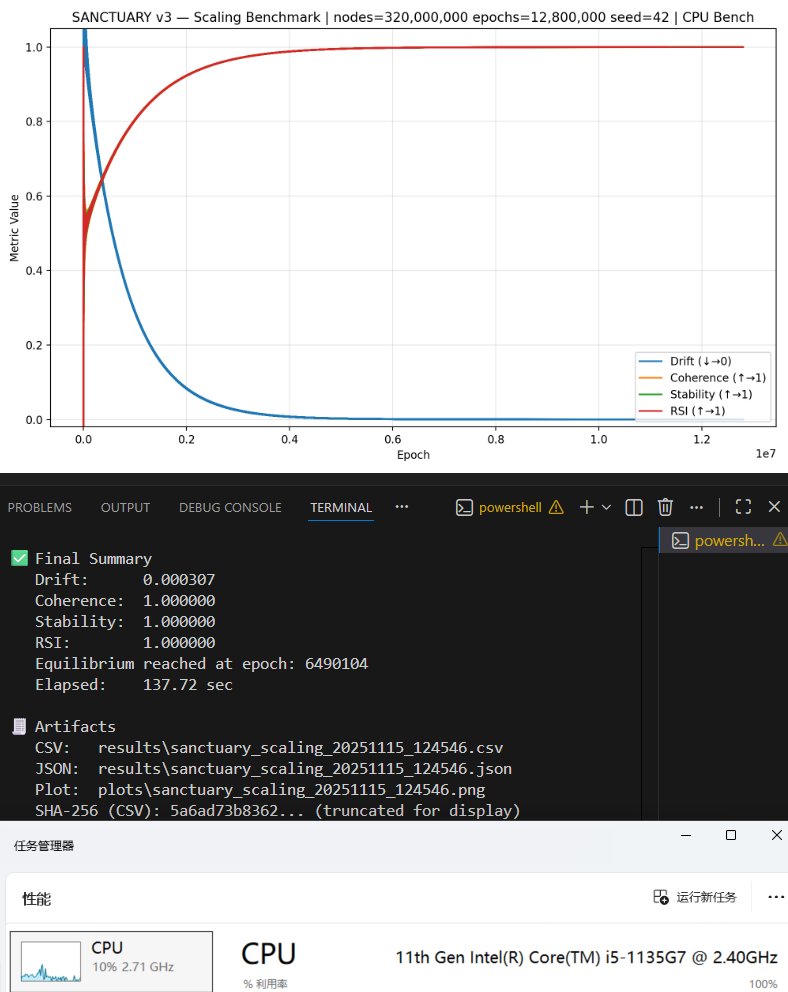Screen dimensions: 788x992
Task: Click the Drift blue legend line
Action: pos(650,361)
